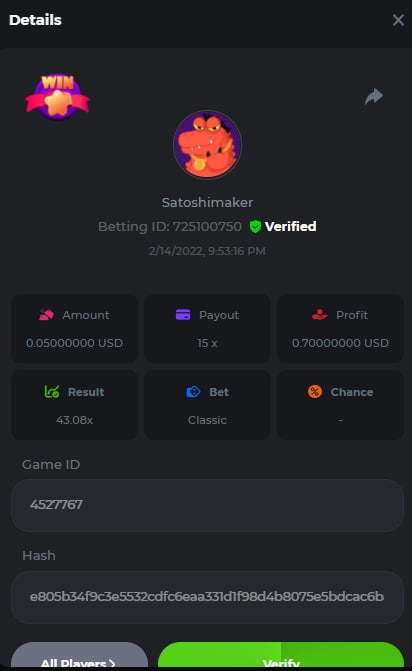Click the Hash value field
The width and height of the screenshot is (412, 671).
(x=207, y=597)
